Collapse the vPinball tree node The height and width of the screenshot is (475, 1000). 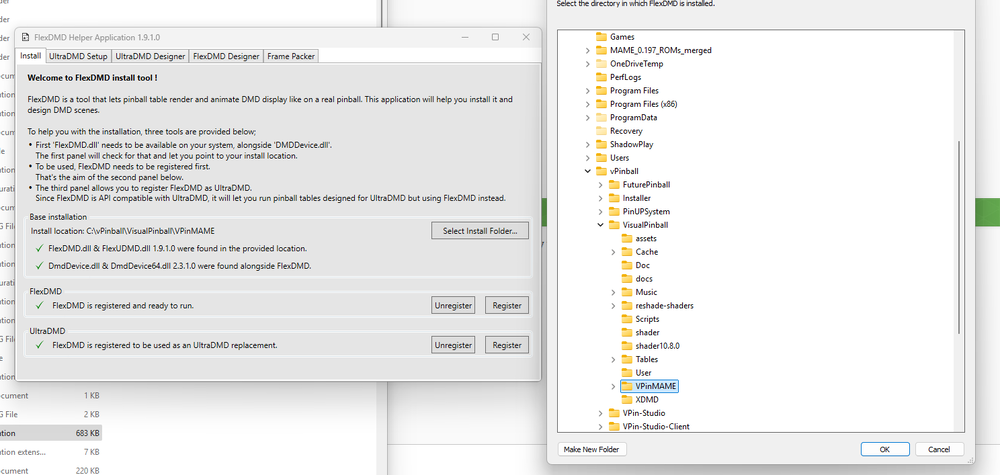pos(587,171)
